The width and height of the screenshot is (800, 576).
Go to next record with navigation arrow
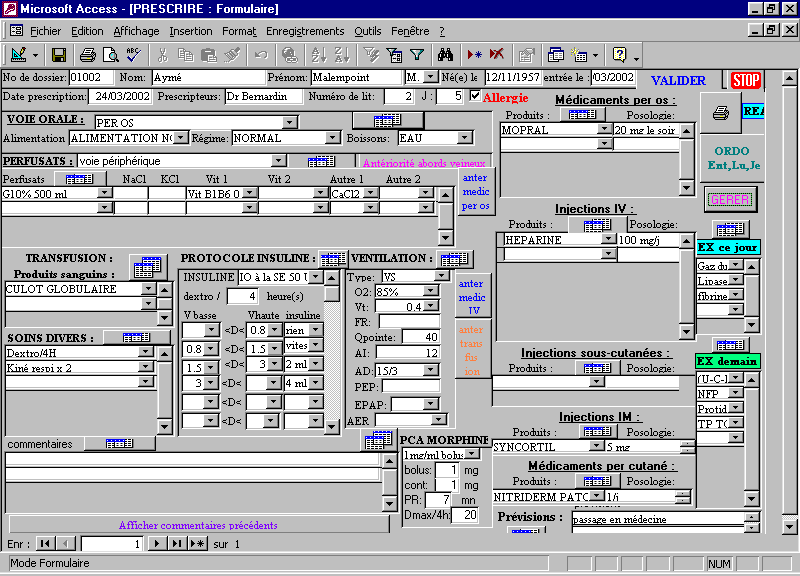tap(157, 544)
